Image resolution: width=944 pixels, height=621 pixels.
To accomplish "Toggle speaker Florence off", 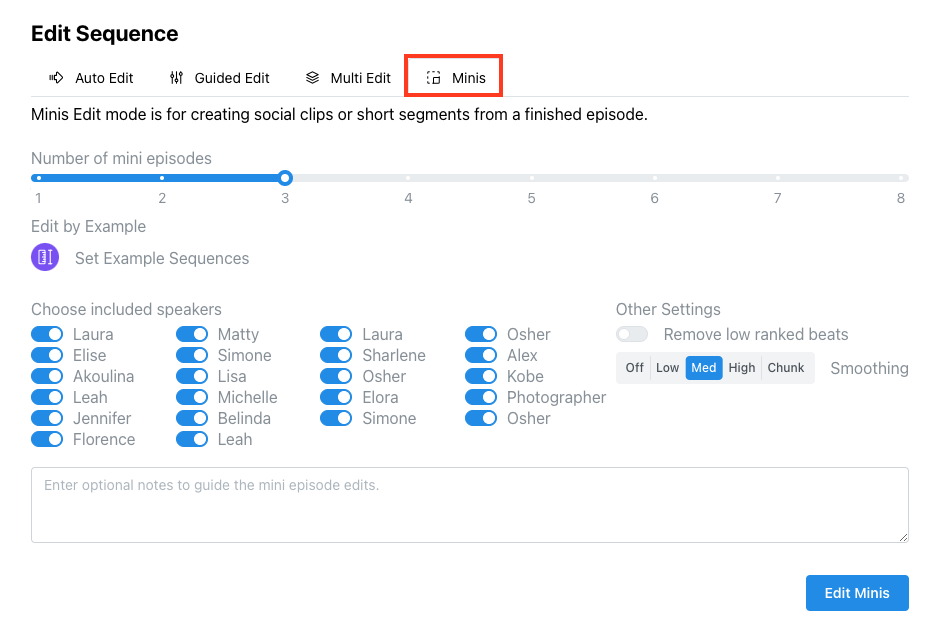I will coord(47,440).
